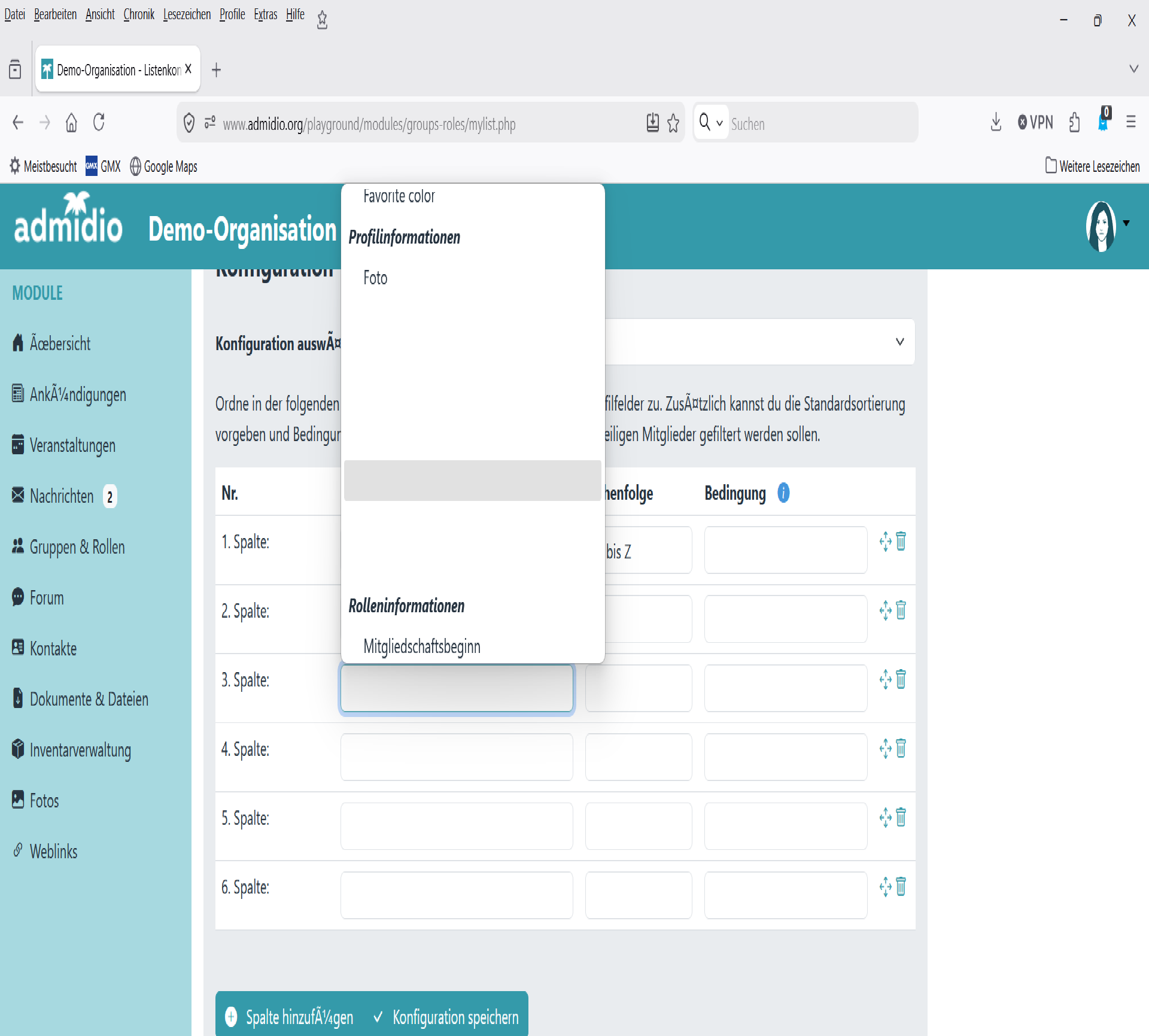The image size is (1149, 1036).
Task: Click the trash icon in row 1. Spalte
Action: (901, 541)
